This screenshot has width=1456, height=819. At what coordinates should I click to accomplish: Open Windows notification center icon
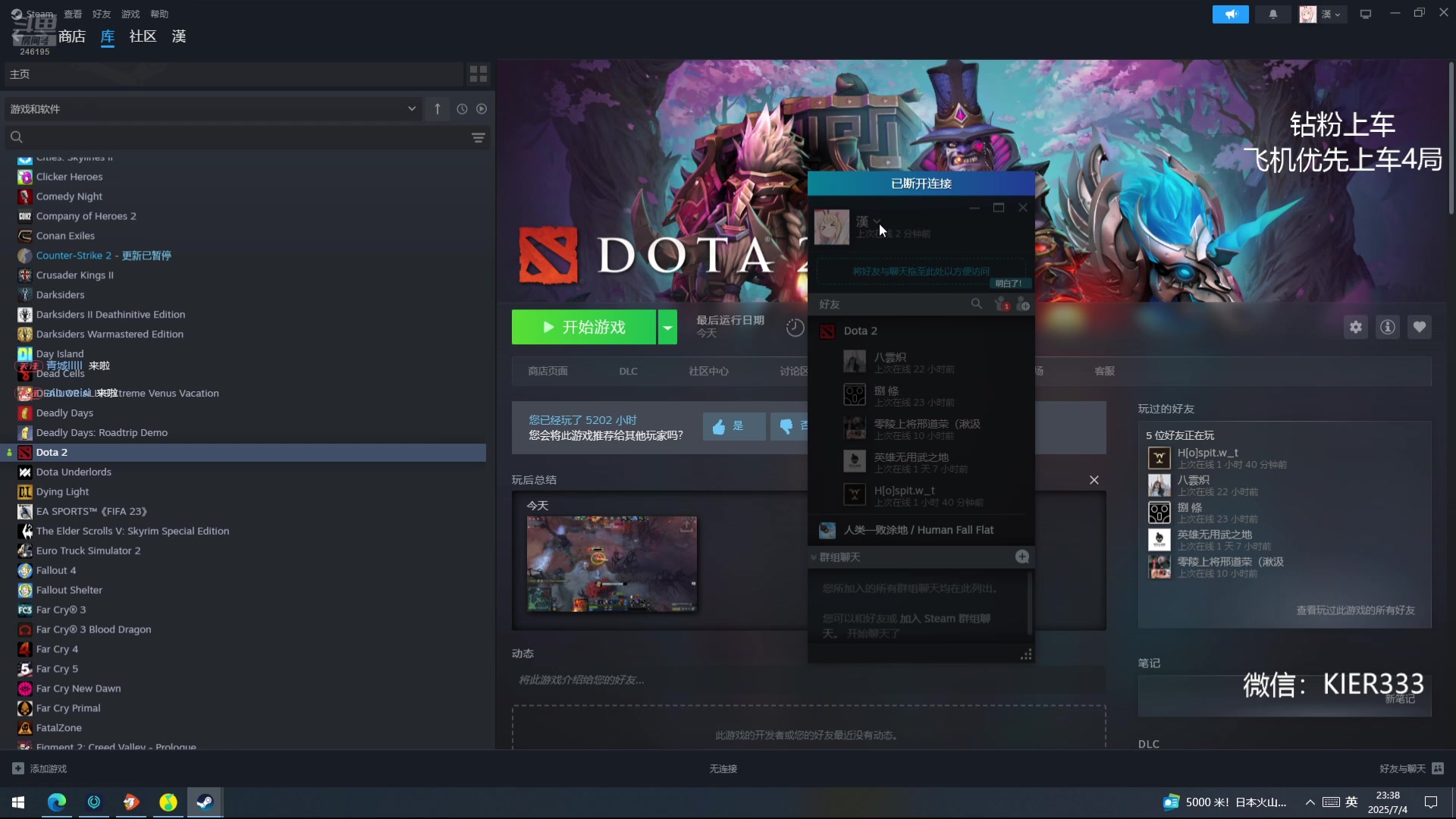point(1431,802)
